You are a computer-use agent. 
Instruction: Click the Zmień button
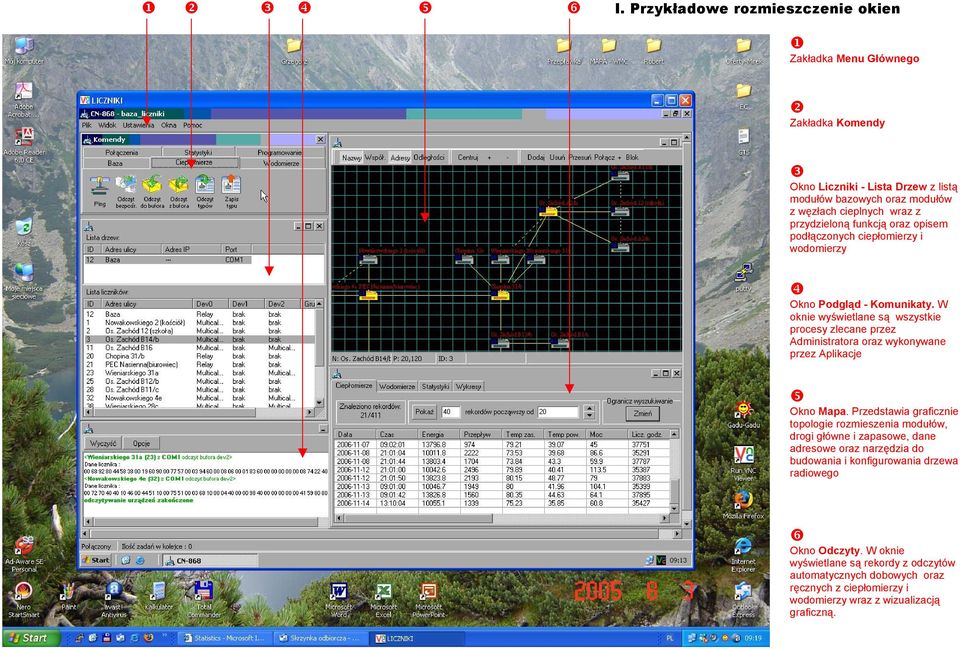tap(642, 414)
